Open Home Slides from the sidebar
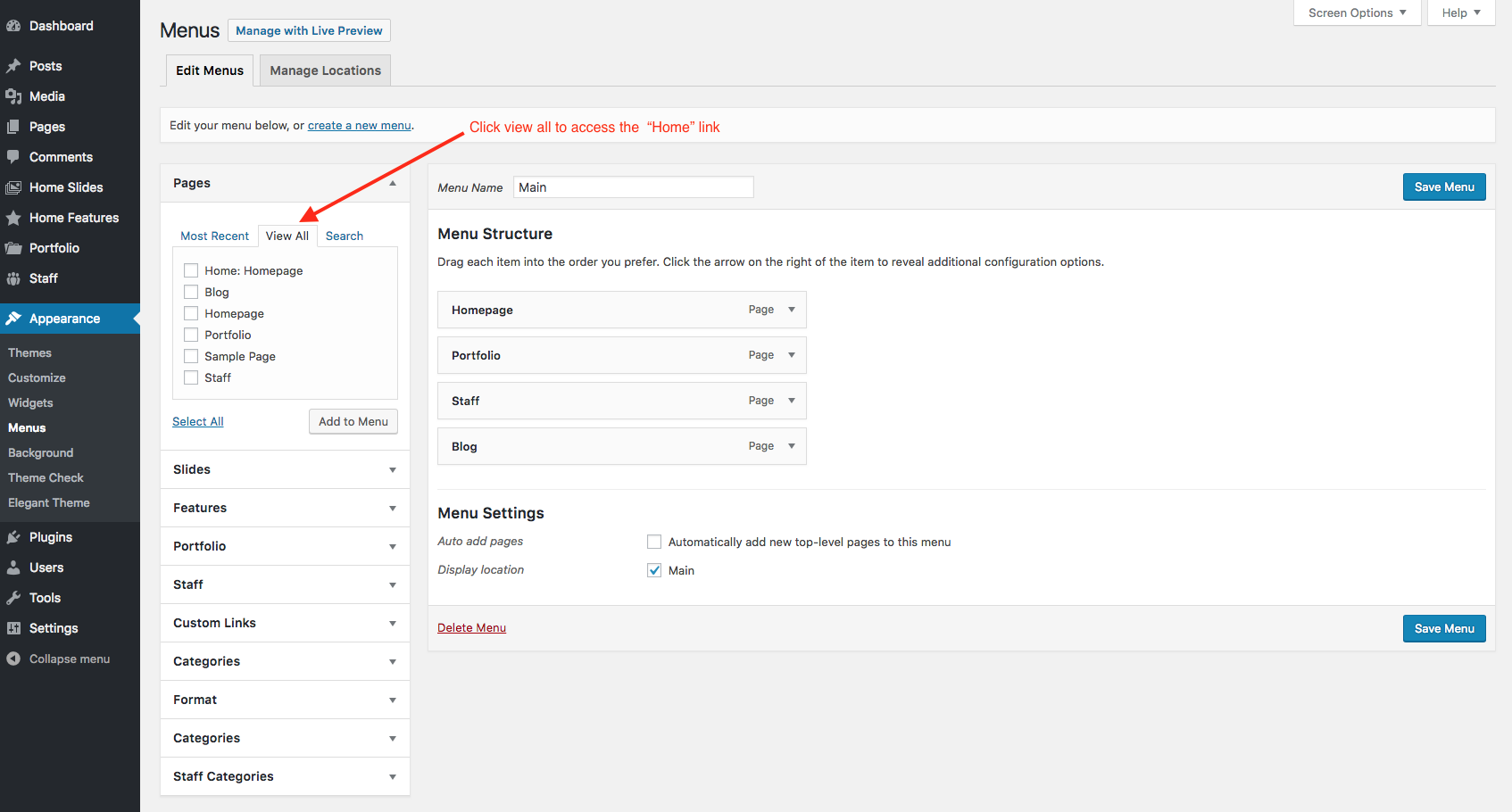This screenshot has height=812, width=1512. 15,186
